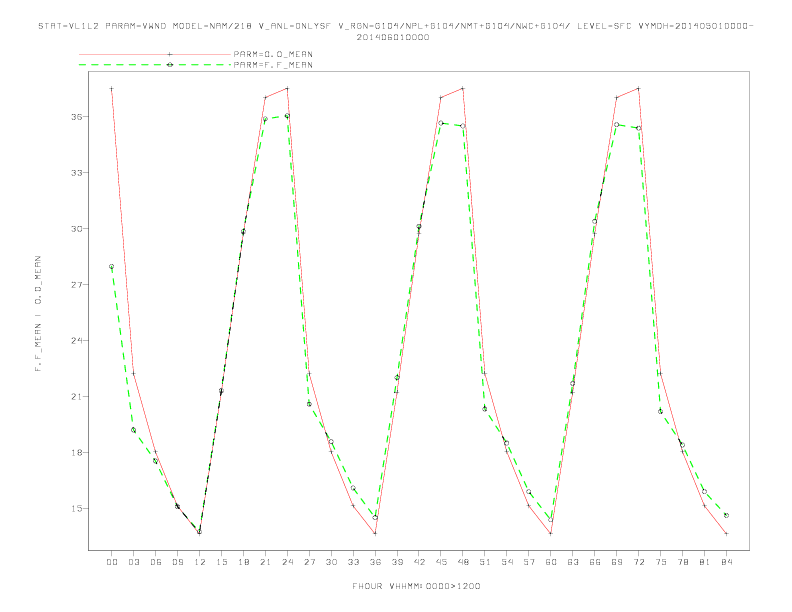
Task: Click x-axis tick label 30
Action: click(331, 562)
